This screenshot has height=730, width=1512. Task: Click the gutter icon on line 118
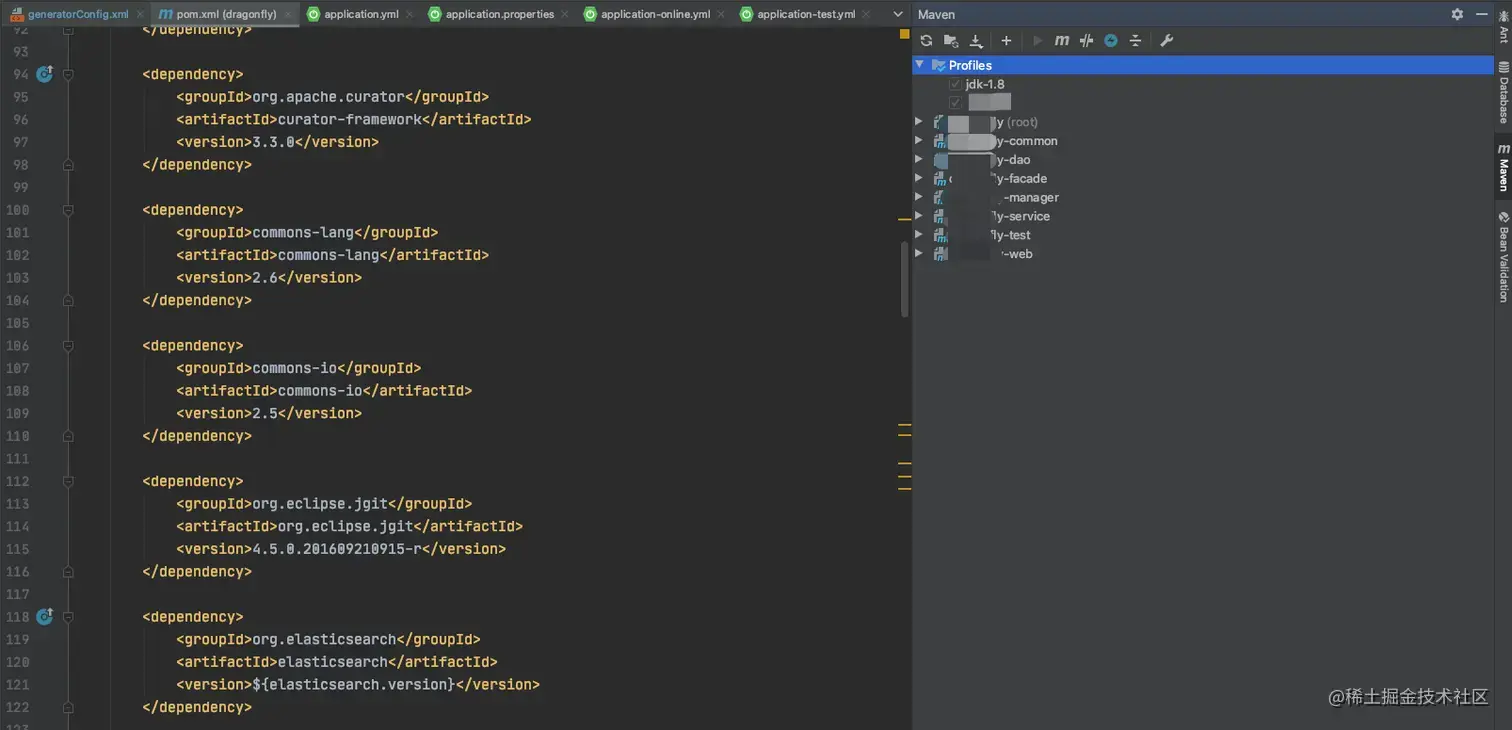tap(44, 617)
